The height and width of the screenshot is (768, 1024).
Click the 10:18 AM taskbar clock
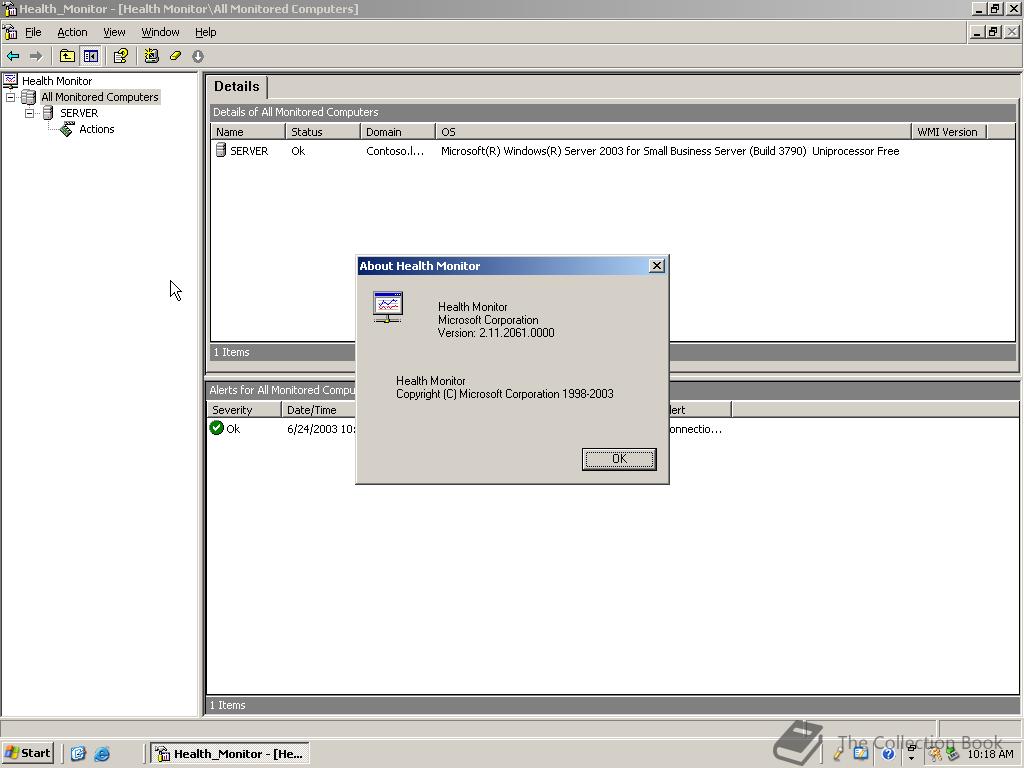tap(990, 754)
